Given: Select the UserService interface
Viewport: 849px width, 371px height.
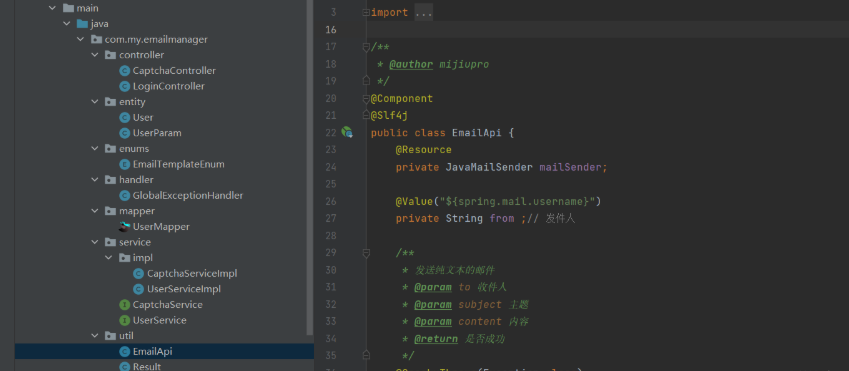Looking at the screenshot, I should tap(159, 320).
